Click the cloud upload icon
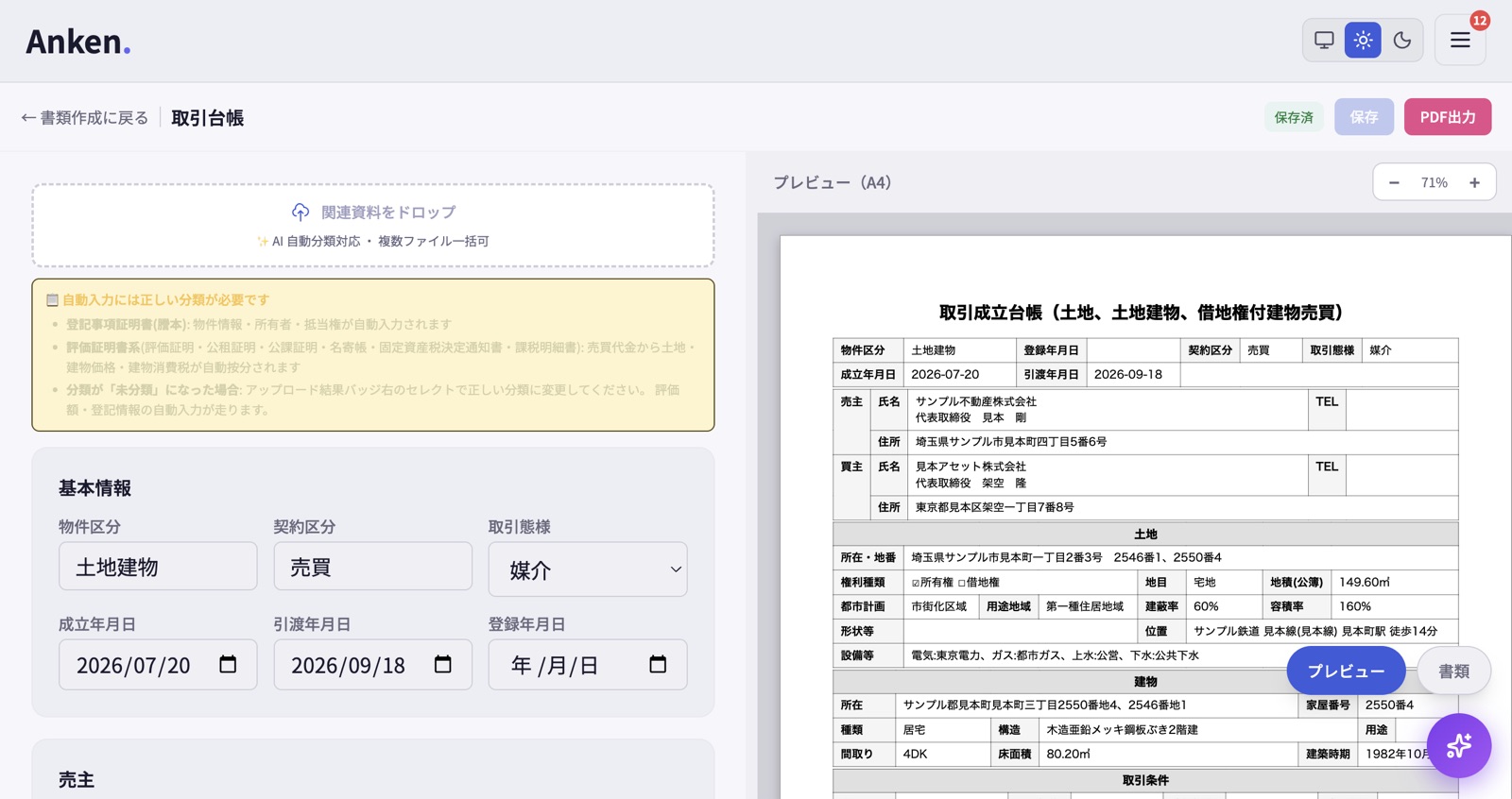The image size is (1512, 799). point(301,212)
